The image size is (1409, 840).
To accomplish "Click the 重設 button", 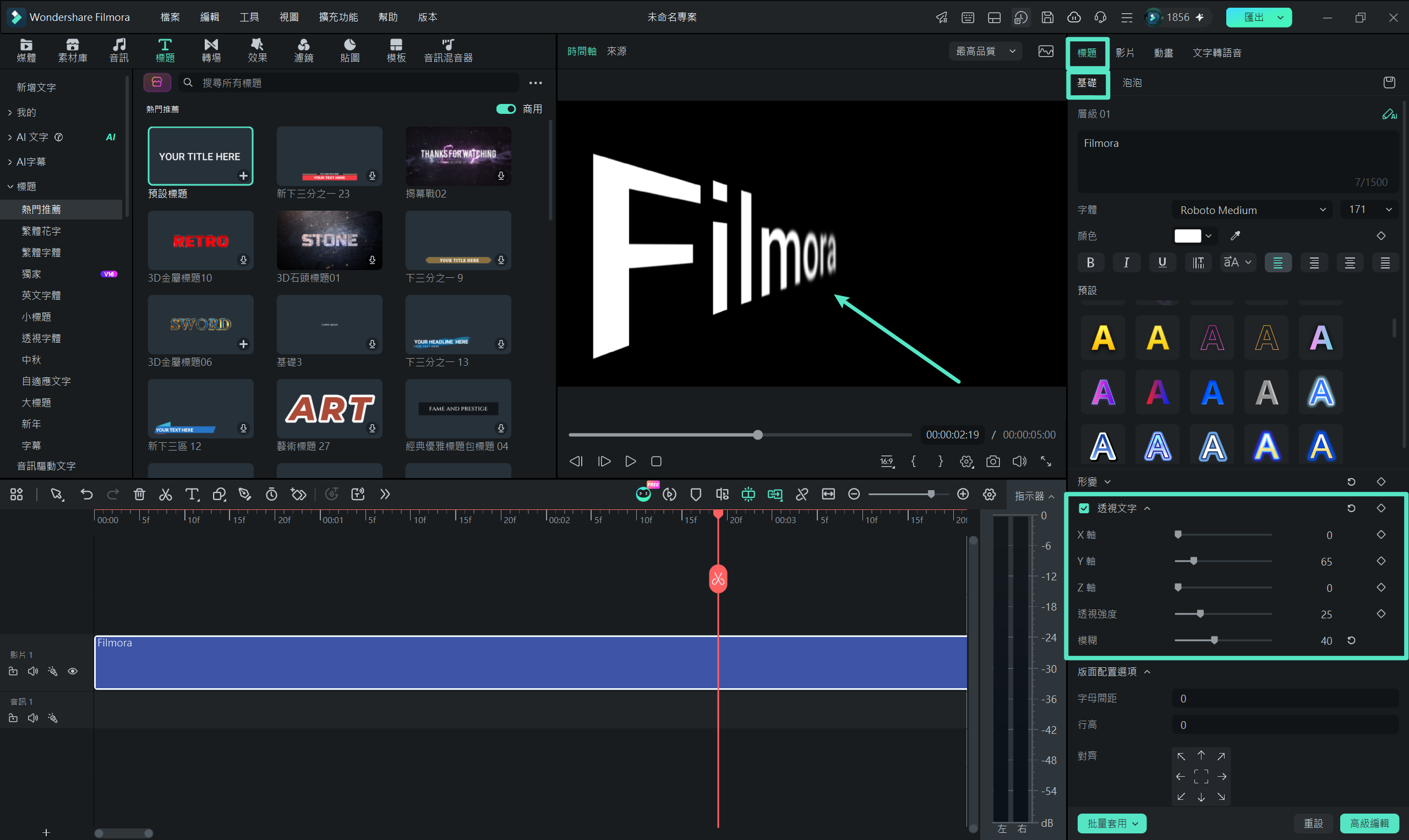I will [1313, 823].
